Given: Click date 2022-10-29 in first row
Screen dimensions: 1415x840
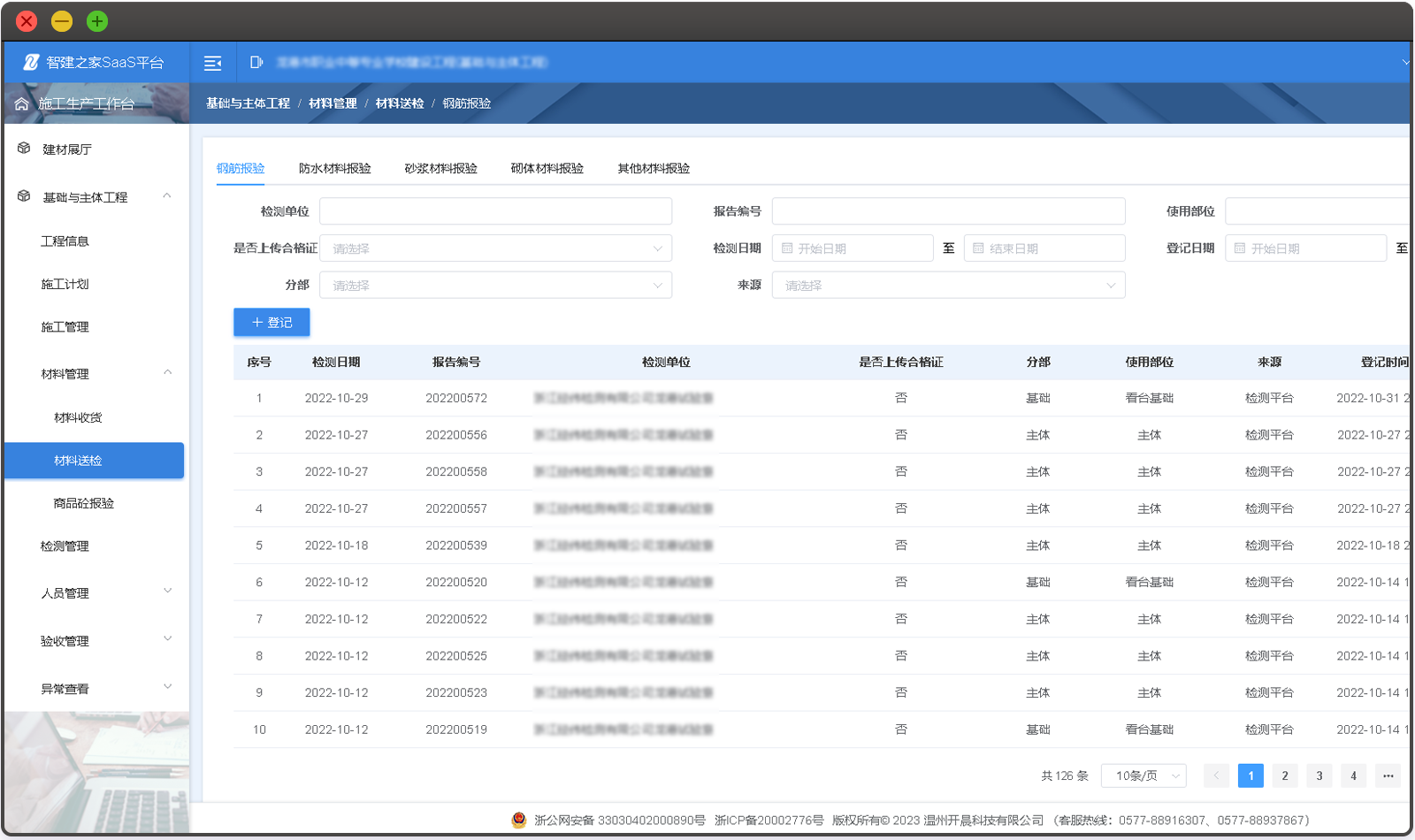Looking at the screenshot, I should click(x=336, y=399).
